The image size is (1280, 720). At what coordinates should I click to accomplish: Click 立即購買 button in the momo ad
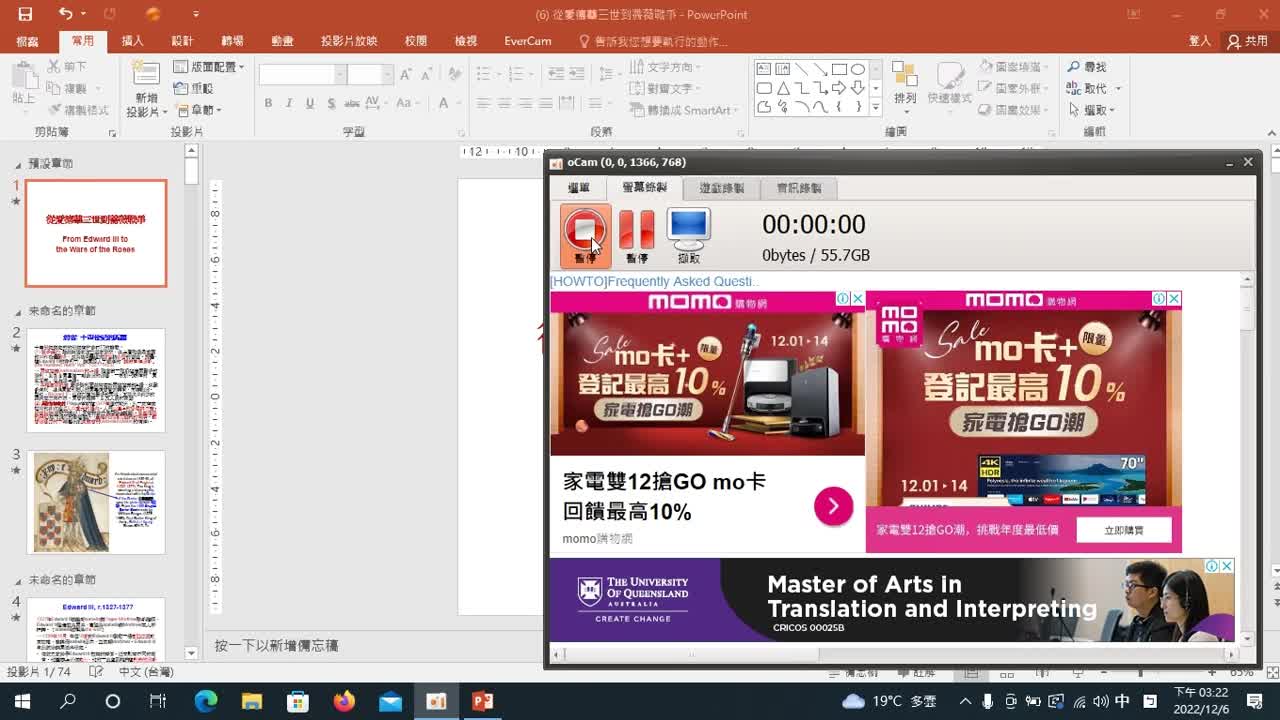(1124, 530)
